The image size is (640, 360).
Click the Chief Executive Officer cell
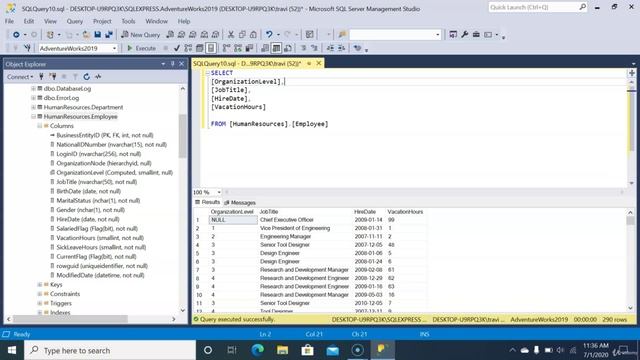287,220
